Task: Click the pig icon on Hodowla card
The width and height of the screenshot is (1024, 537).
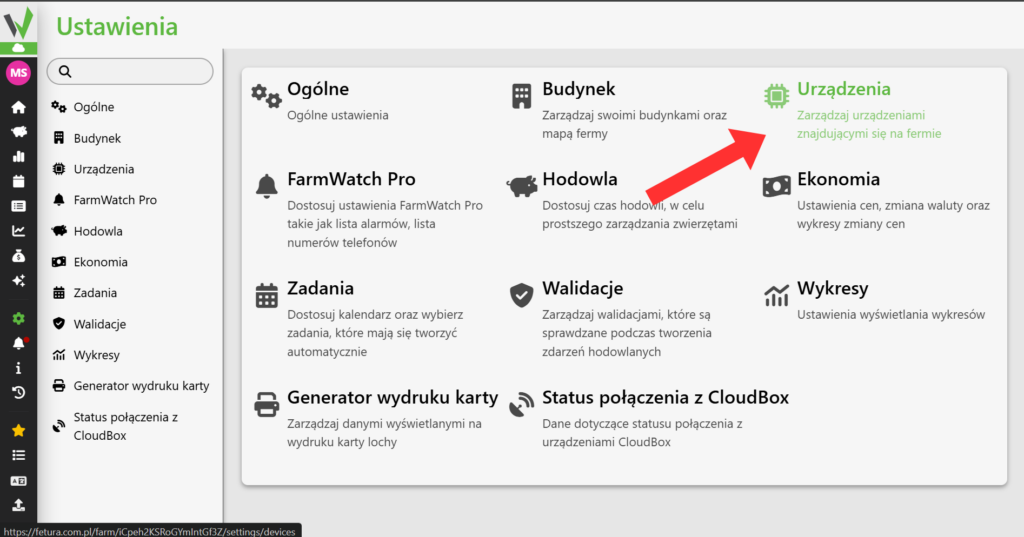Action: [x=522, y=186]
